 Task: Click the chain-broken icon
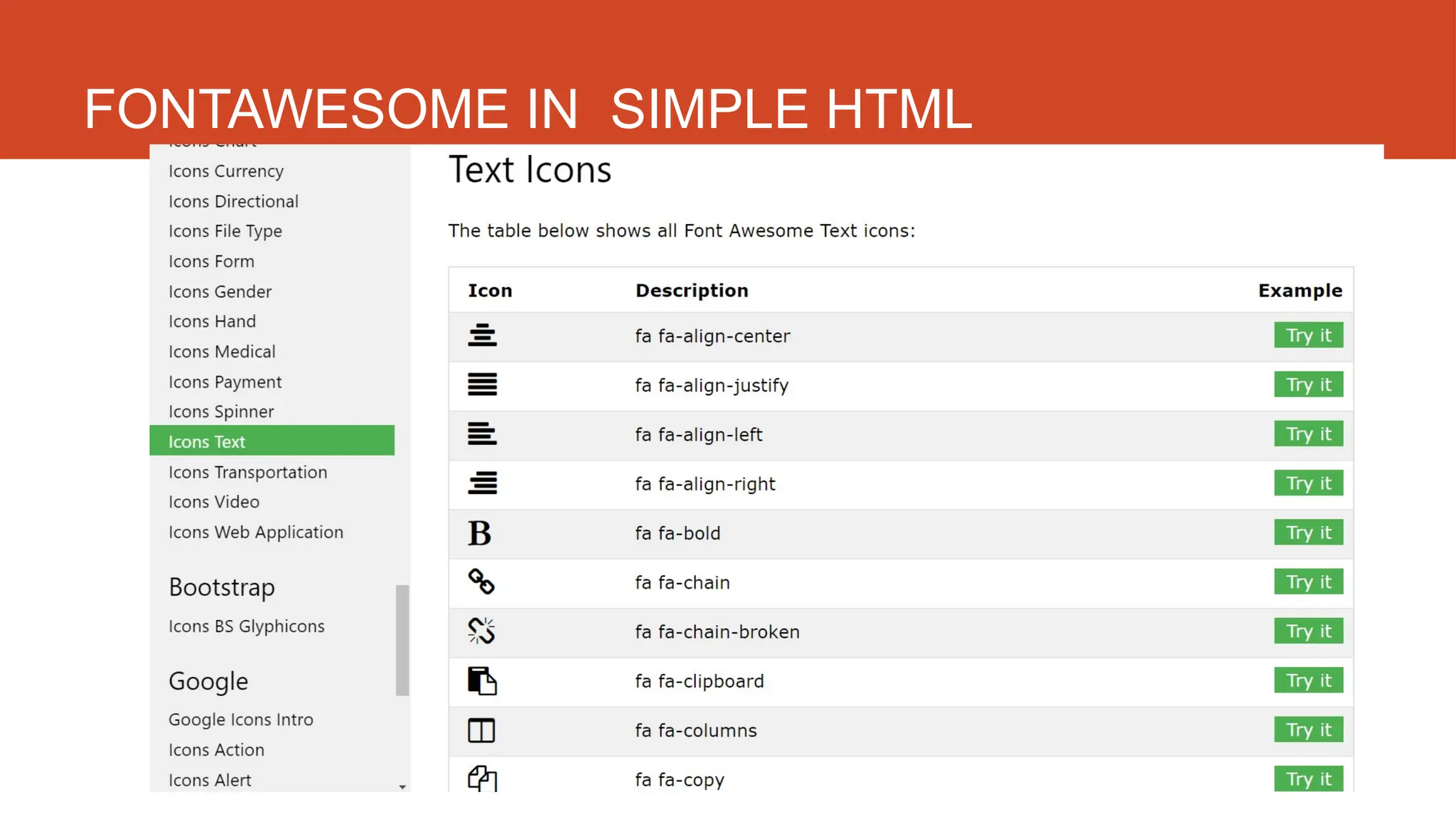(x=481, y=631)
